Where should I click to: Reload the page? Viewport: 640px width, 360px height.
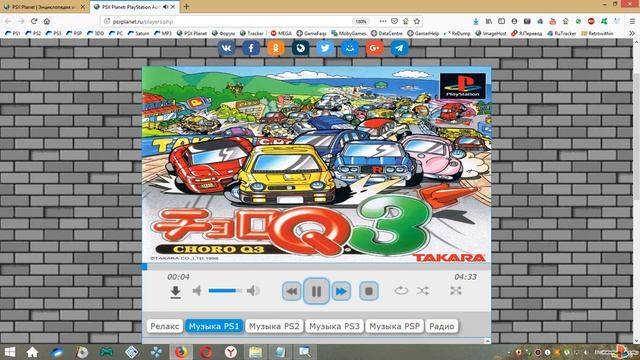pyautogui.click(x=34, y=21)
